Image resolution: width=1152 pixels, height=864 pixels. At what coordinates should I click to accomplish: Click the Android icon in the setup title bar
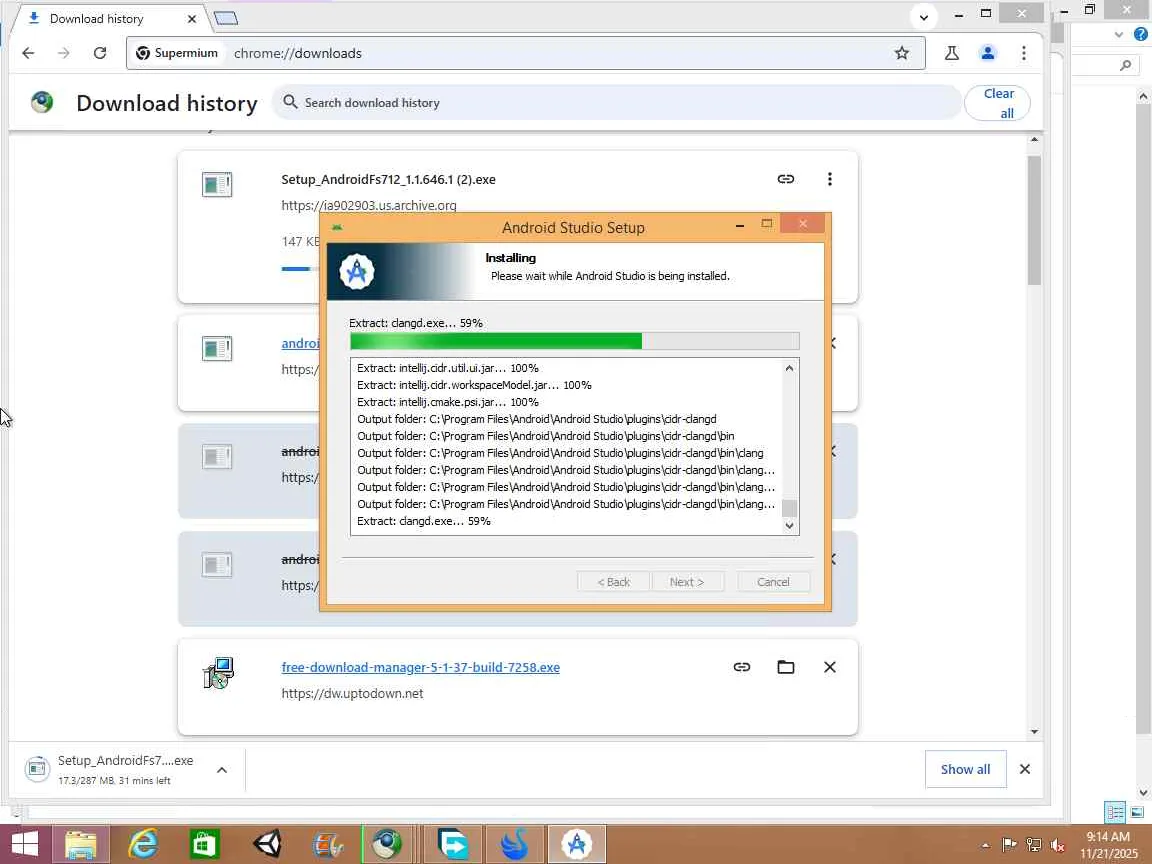(337, 227)
